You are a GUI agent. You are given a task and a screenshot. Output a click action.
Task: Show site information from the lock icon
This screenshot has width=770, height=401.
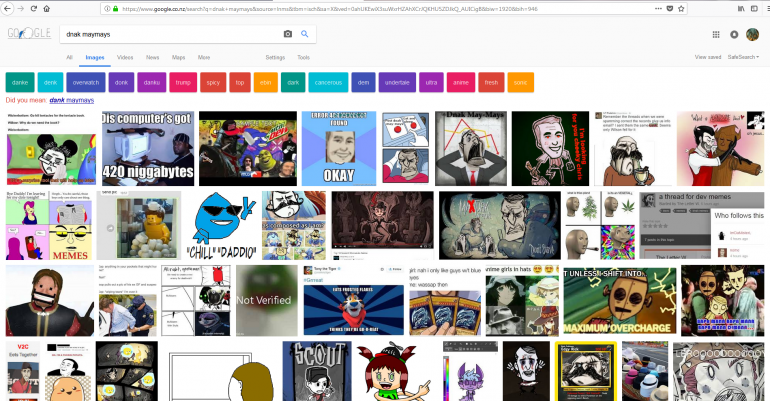pos(115,8)
